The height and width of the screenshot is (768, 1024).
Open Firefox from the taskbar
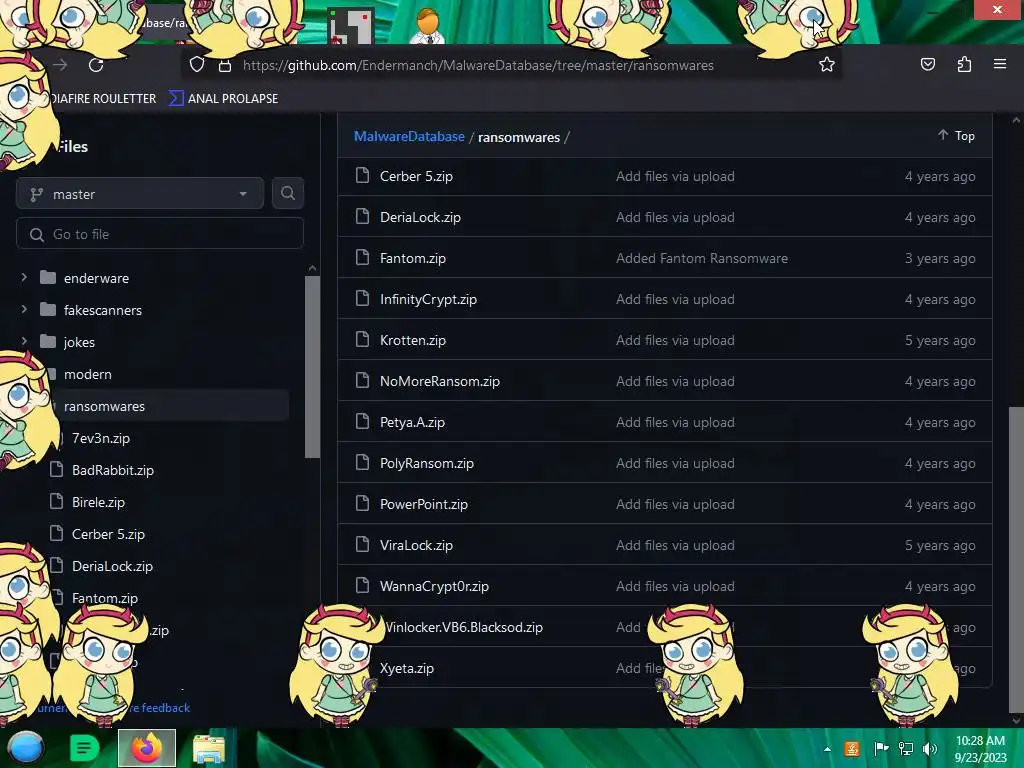tap(147, 748)
